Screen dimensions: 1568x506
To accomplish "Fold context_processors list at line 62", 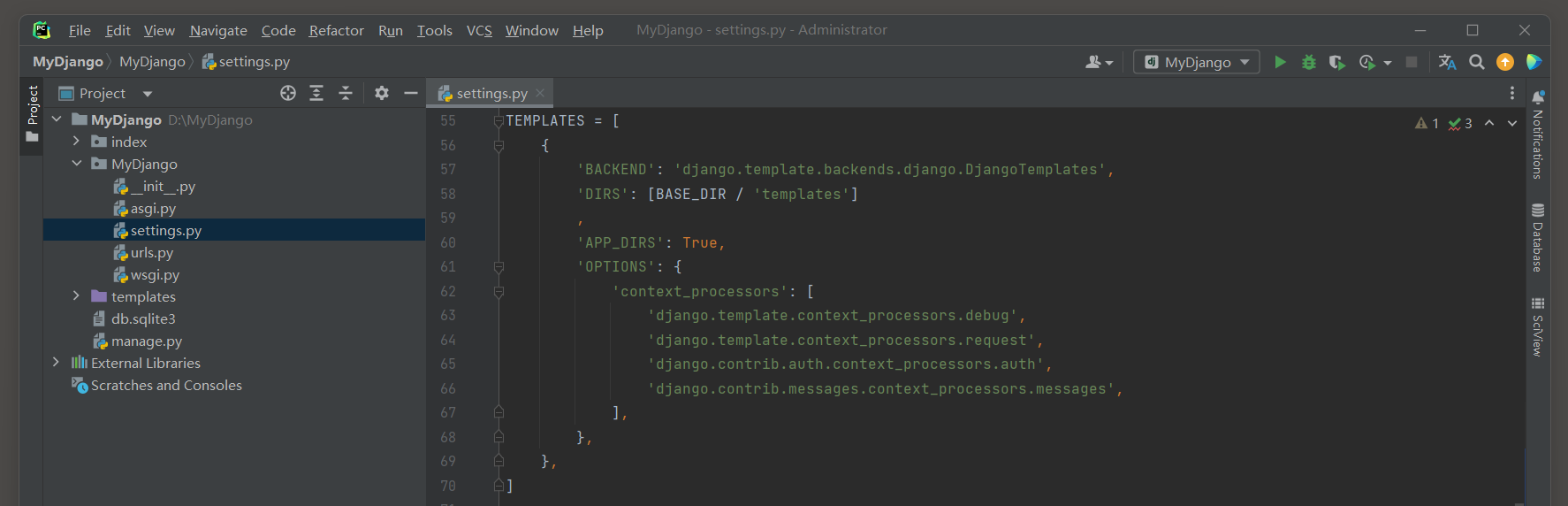I will pos(499,292).
